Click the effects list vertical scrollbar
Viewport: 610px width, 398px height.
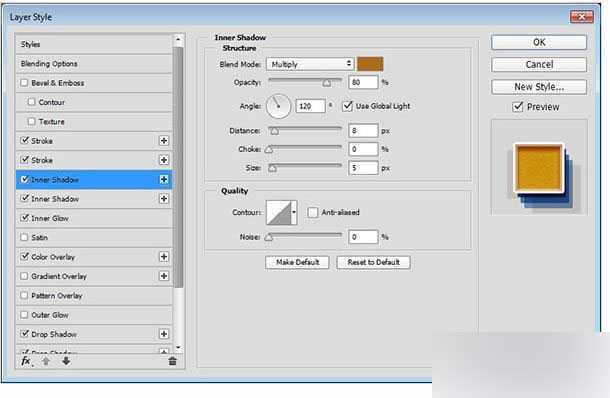pyautogui.click(x=178, y=167)
